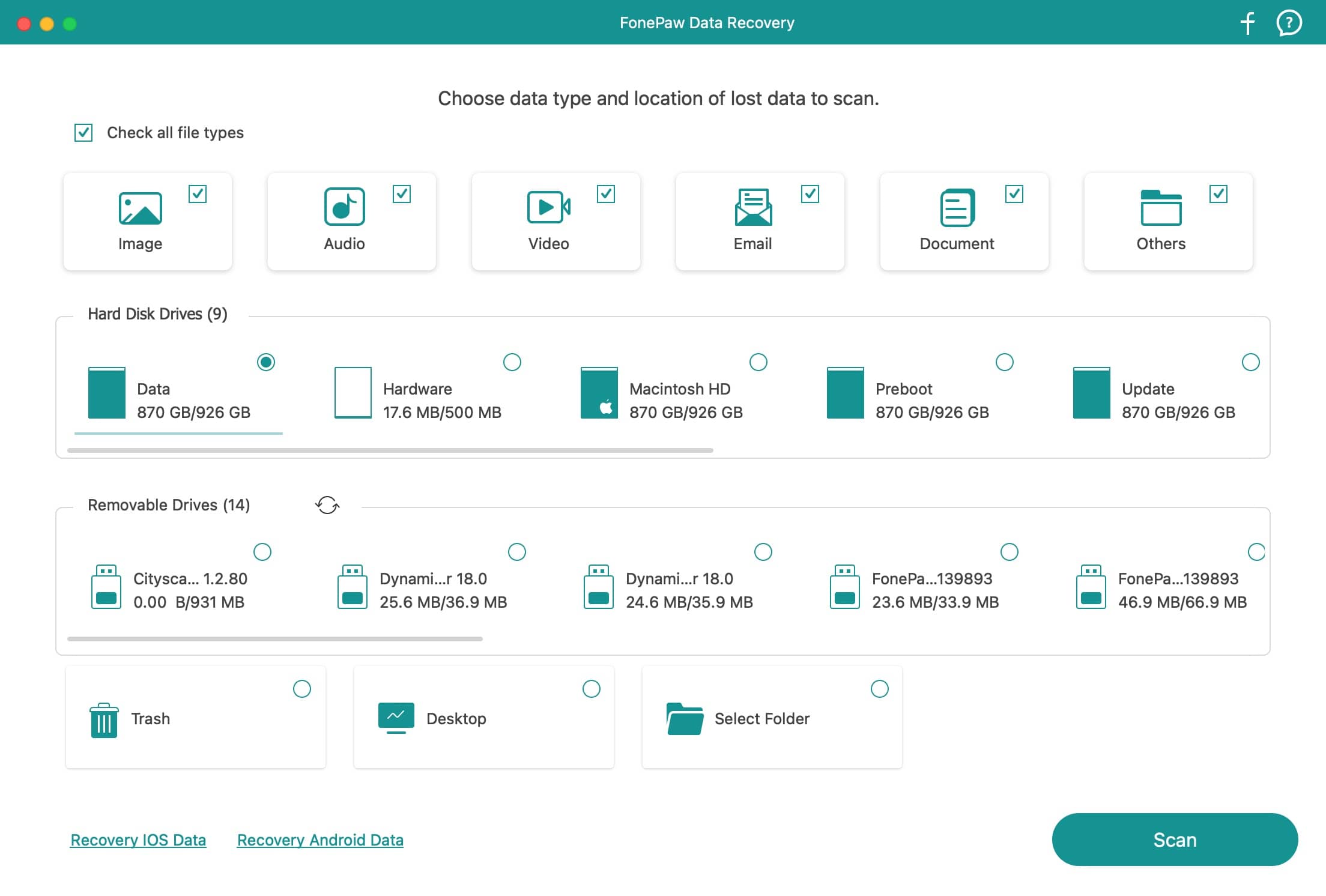Uncheck the Email checkbox

pos(810,194)
